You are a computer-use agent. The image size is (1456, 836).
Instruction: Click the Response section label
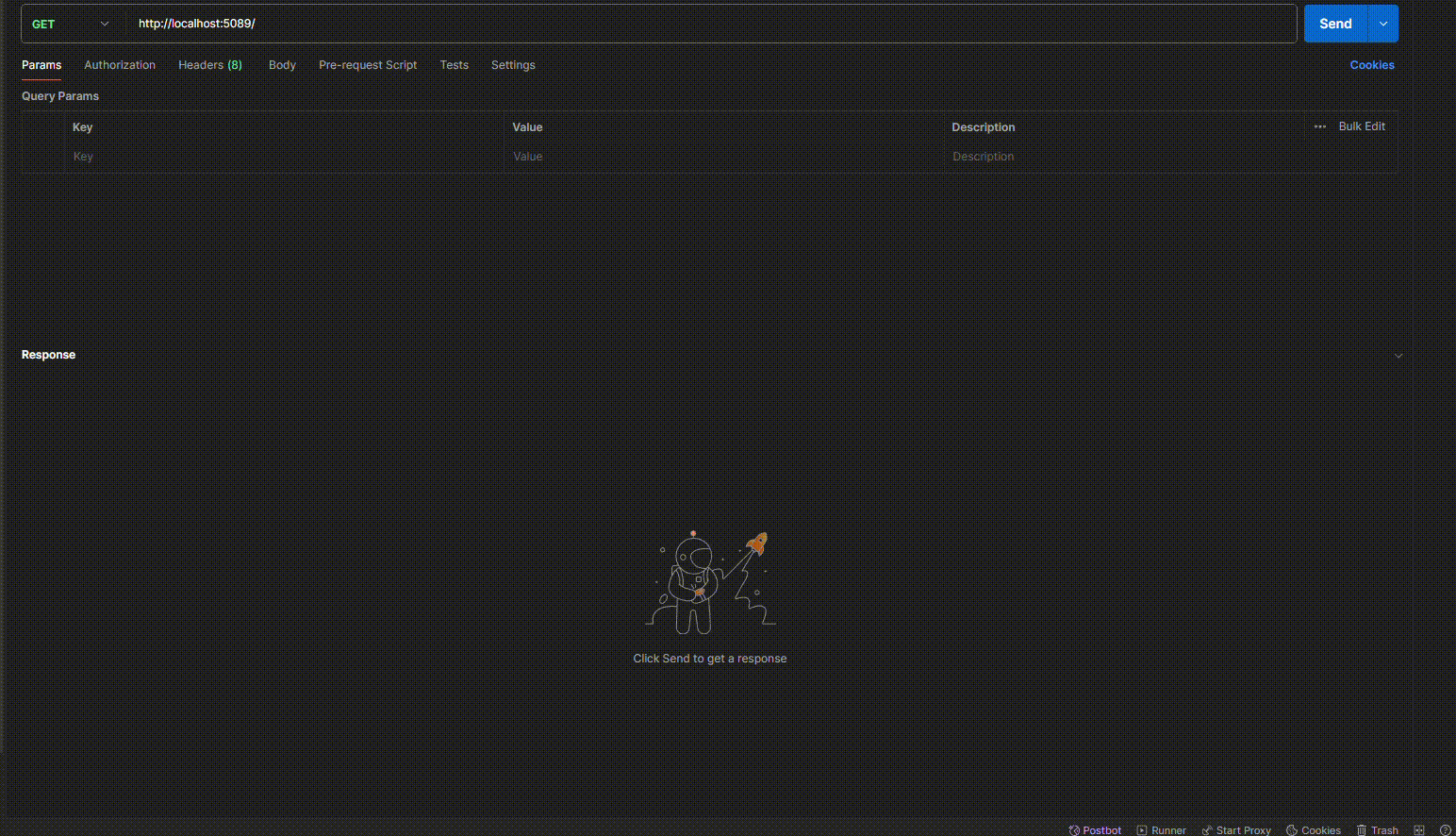point(48,355)
